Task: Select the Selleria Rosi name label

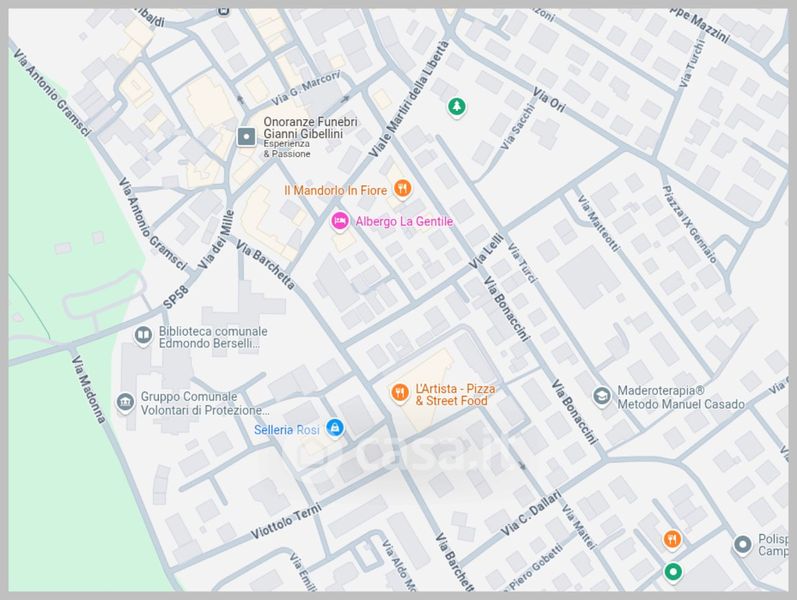Action: tap(286, 430)
